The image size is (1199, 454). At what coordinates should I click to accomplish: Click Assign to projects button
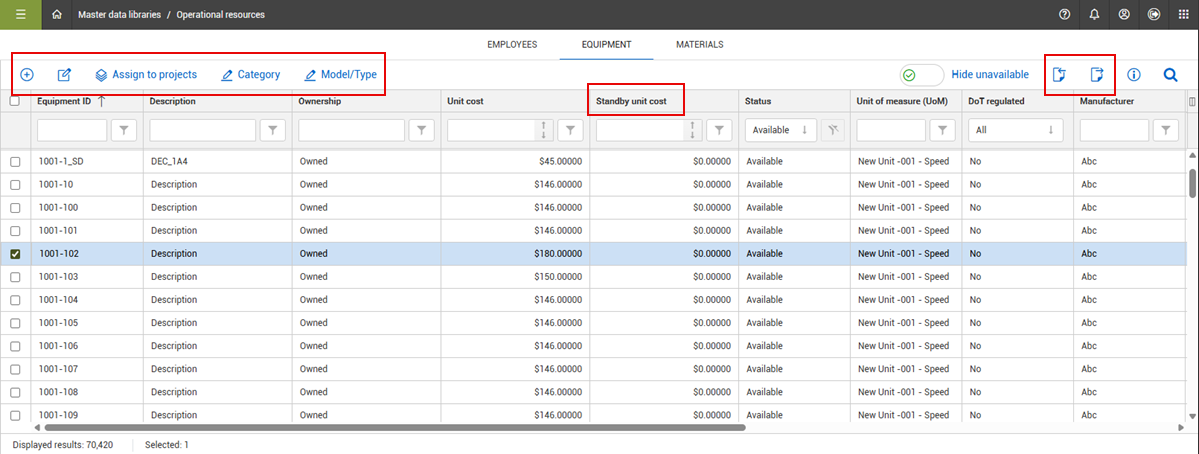[146, 75]
